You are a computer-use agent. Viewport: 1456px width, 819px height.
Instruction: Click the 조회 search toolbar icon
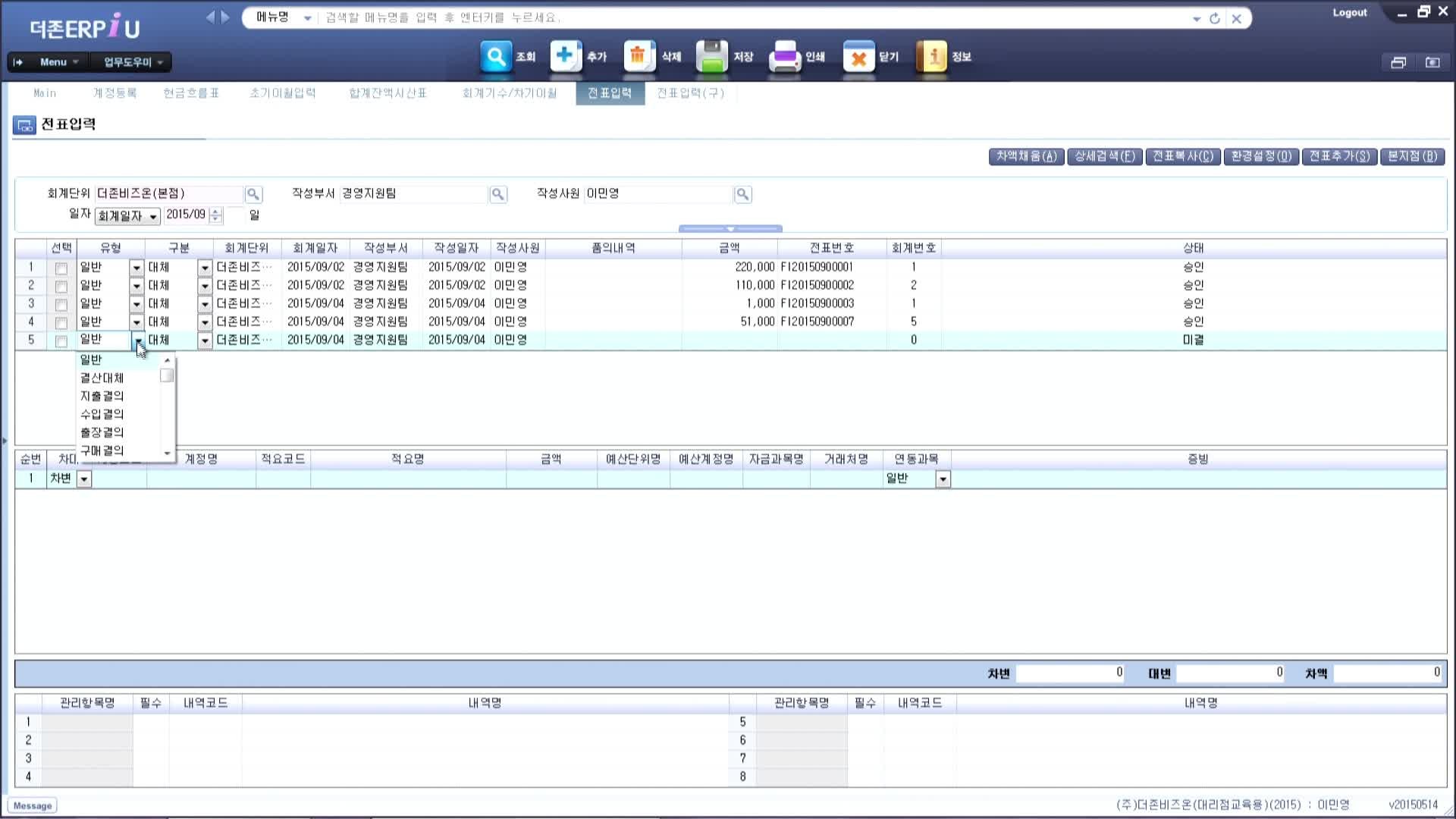pos(496,57)
